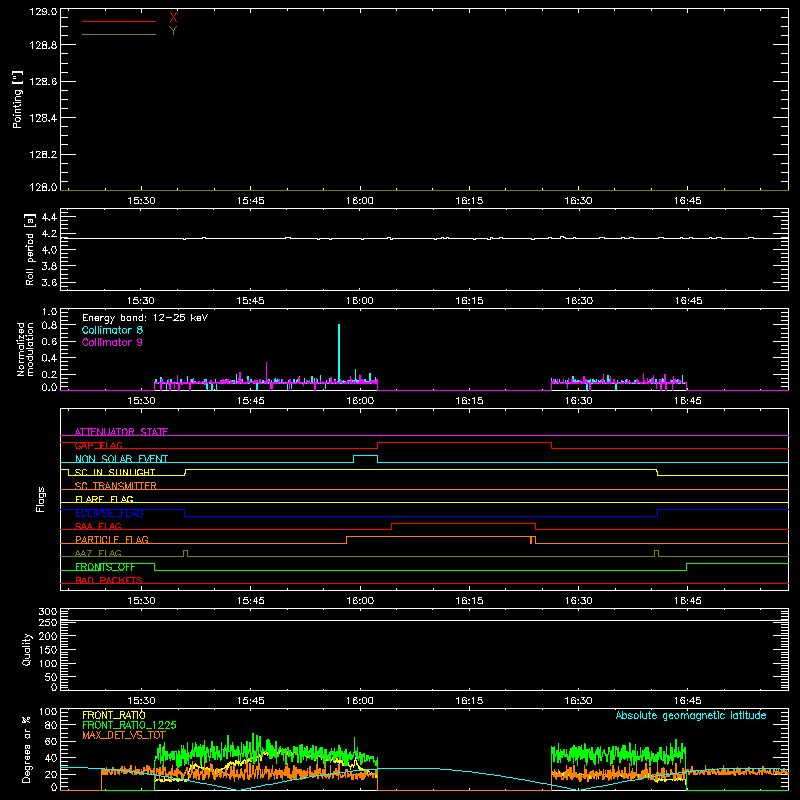Click the 4.4 roll period tick label
Viewport: 800px width, 800px height.
click(x=48, y=217)
